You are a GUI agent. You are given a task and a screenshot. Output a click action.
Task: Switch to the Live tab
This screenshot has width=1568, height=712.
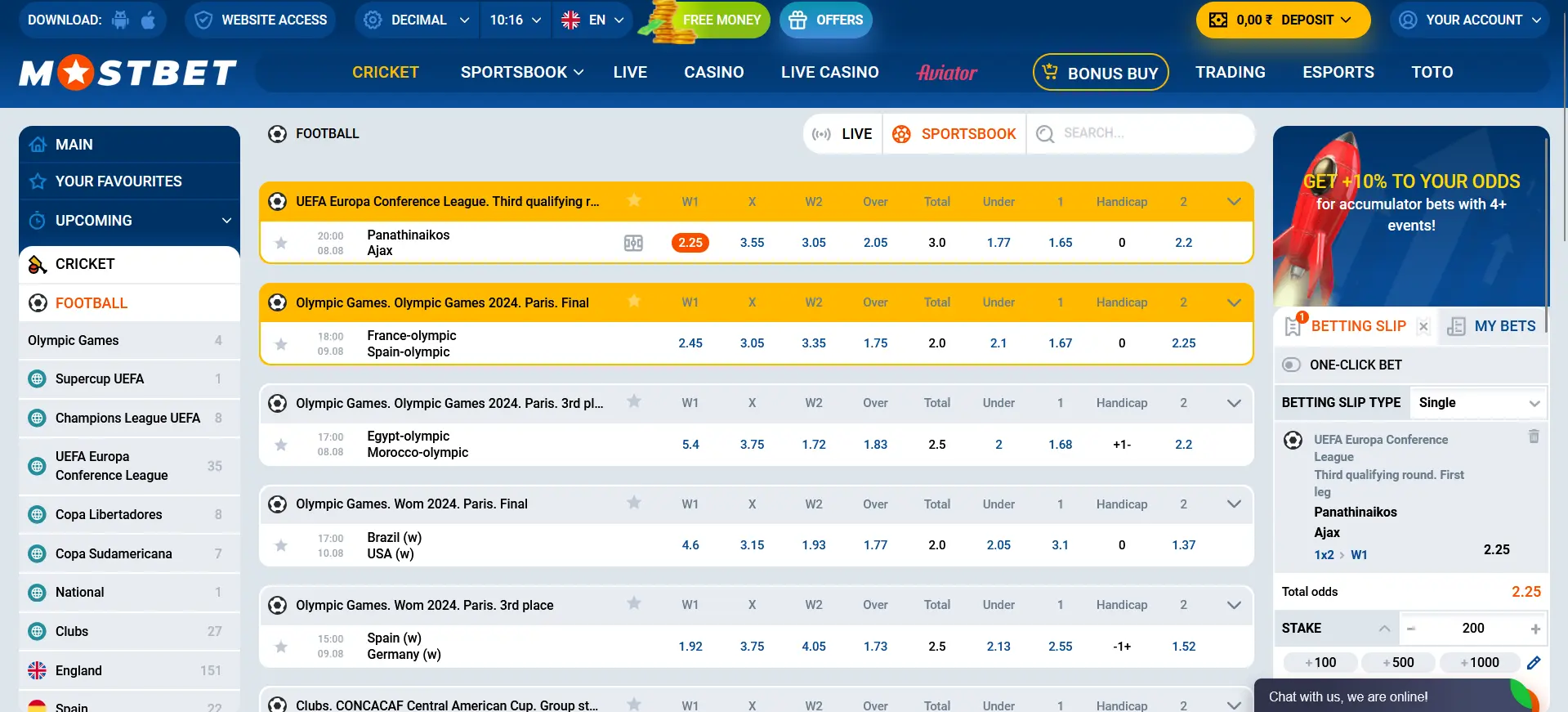(x=842, y=134)
